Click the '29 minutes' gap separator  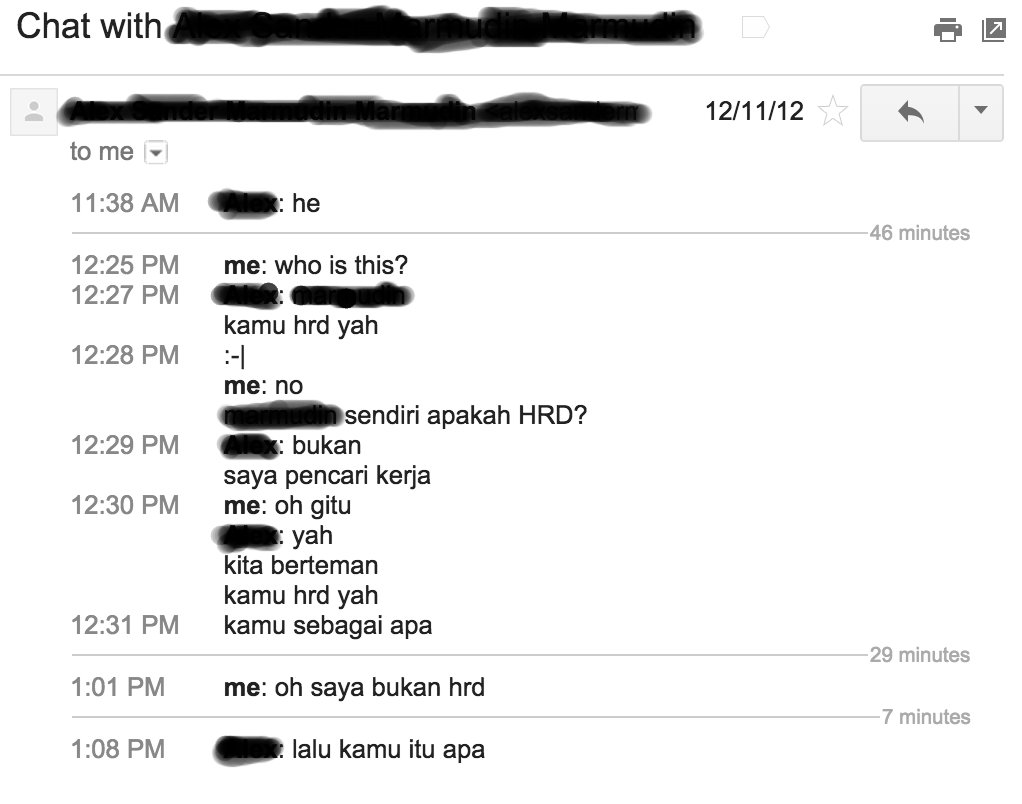[920, 655]
